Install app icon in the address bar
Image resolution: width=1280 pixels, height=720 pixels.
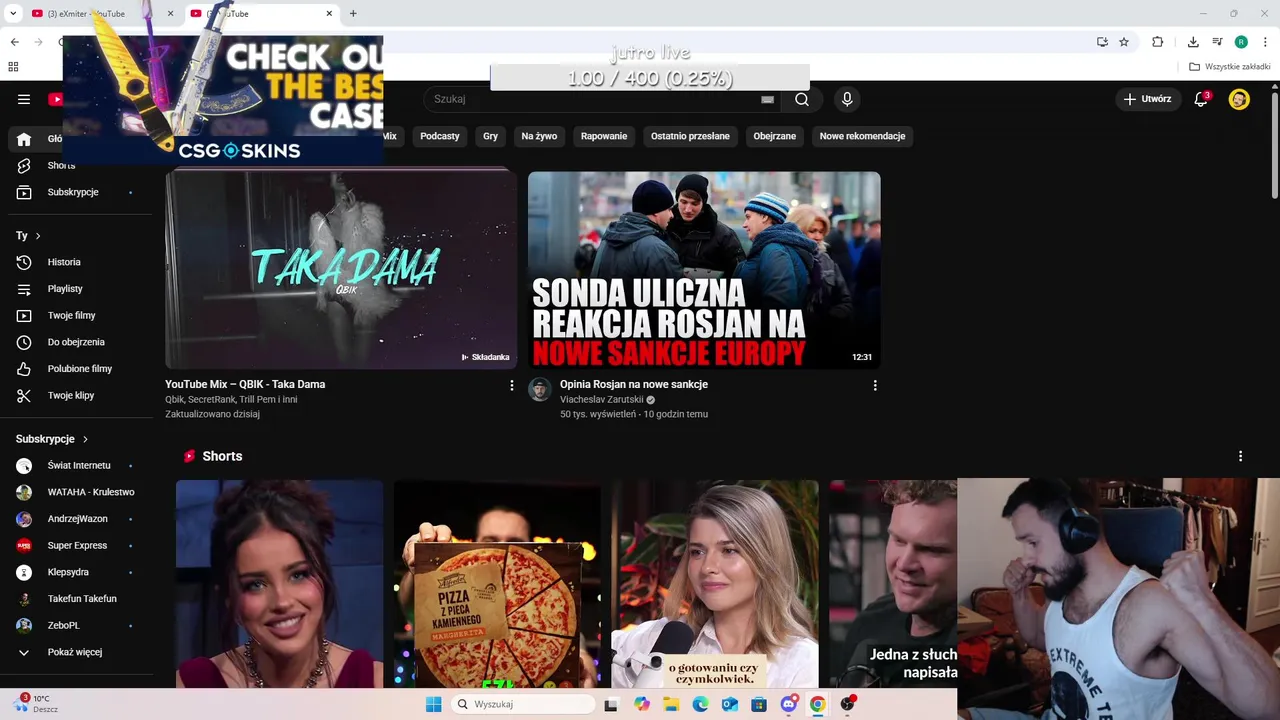[x=1102, y=42]
